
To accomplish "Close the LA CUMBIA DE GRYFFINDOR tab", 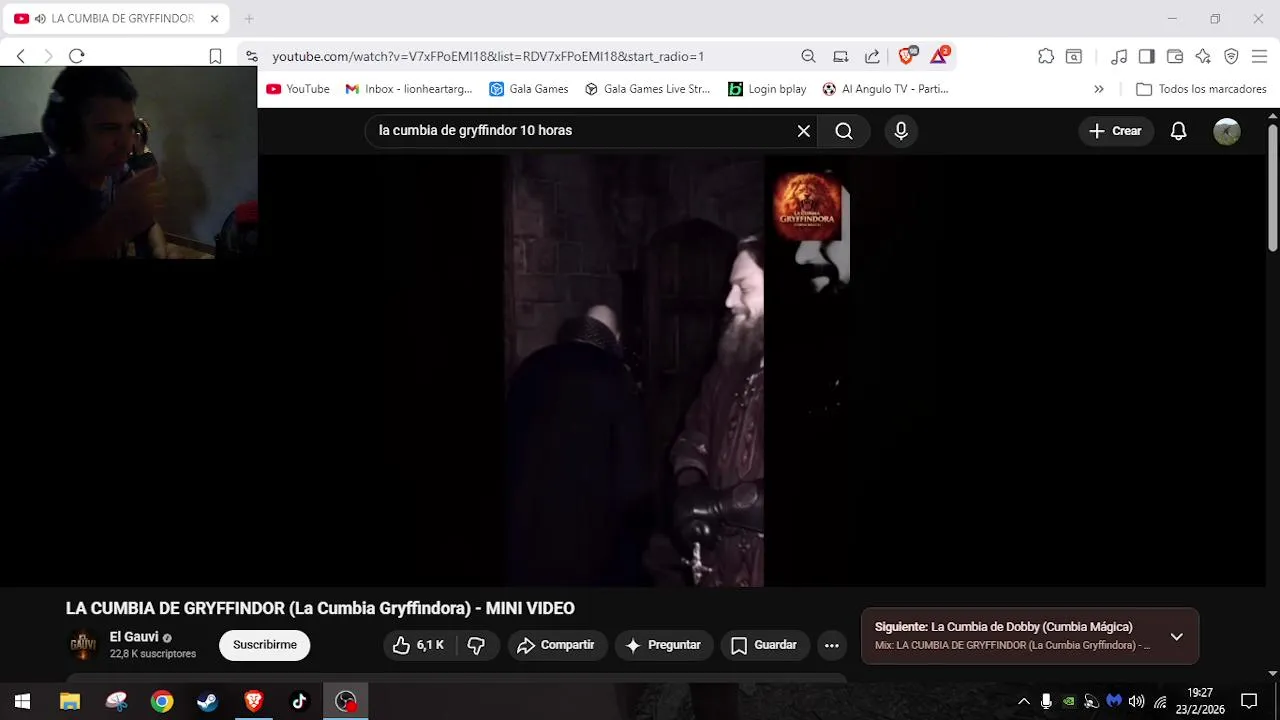I will 214,19.
